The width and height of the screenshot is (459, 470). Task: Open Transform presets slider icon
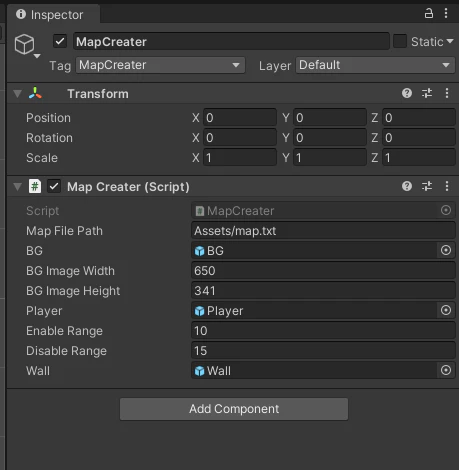[x=427, y=93]
